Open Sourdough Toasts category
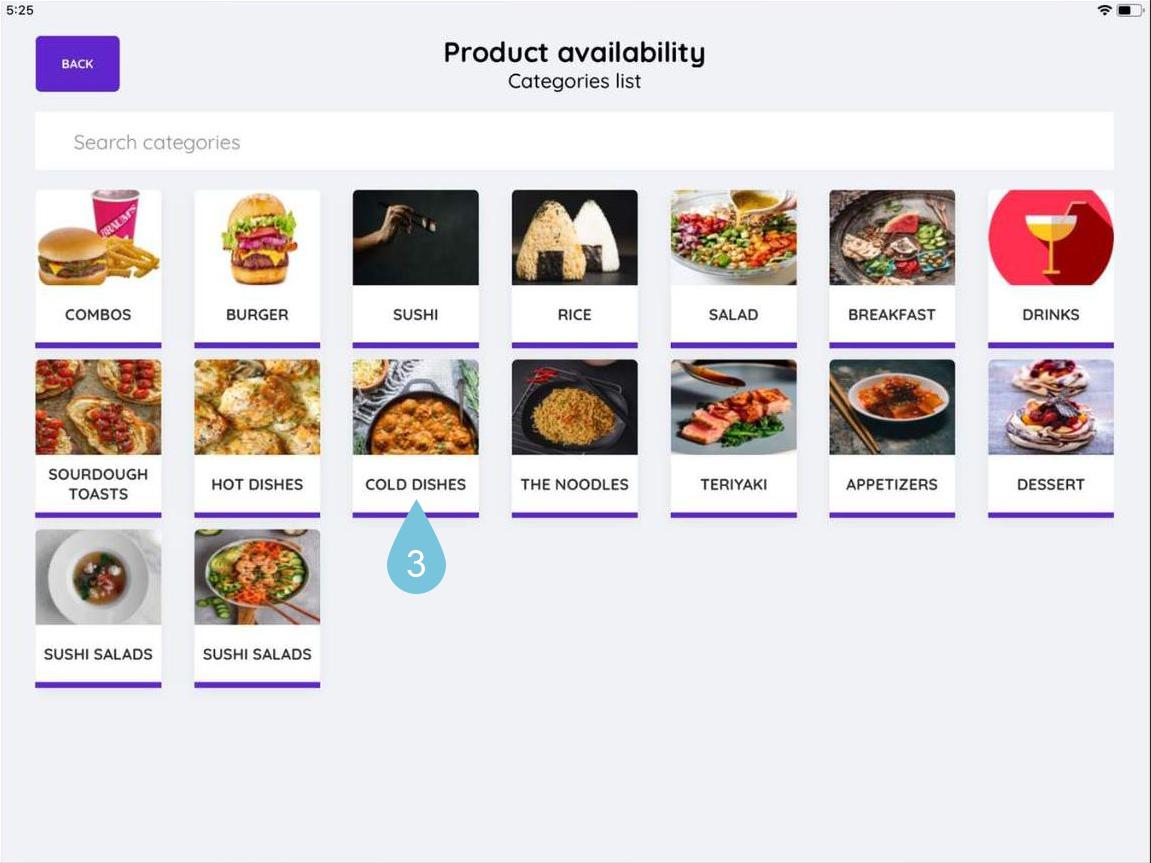 coord(98,438)
